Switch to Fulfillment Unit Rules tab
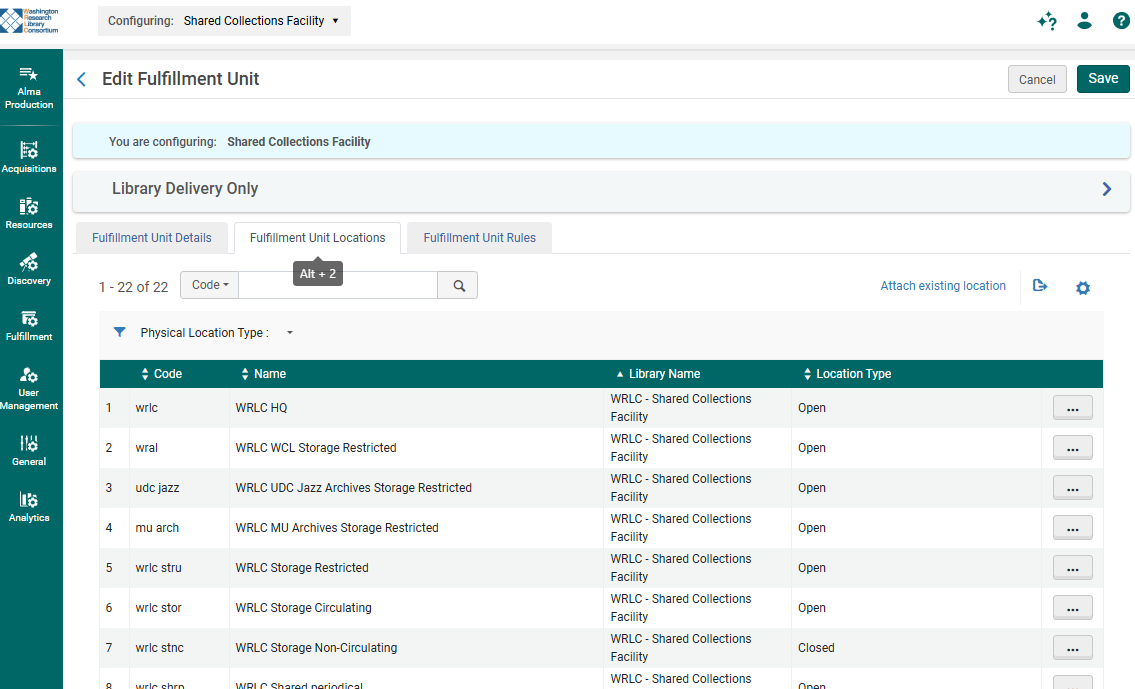The image size is (1135, 689). point(479,238)
